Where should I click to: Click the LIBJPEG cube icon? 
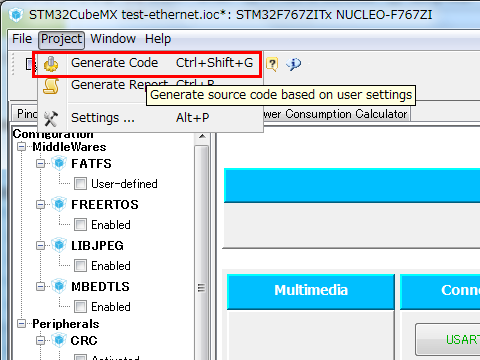(x=59, y=245)
